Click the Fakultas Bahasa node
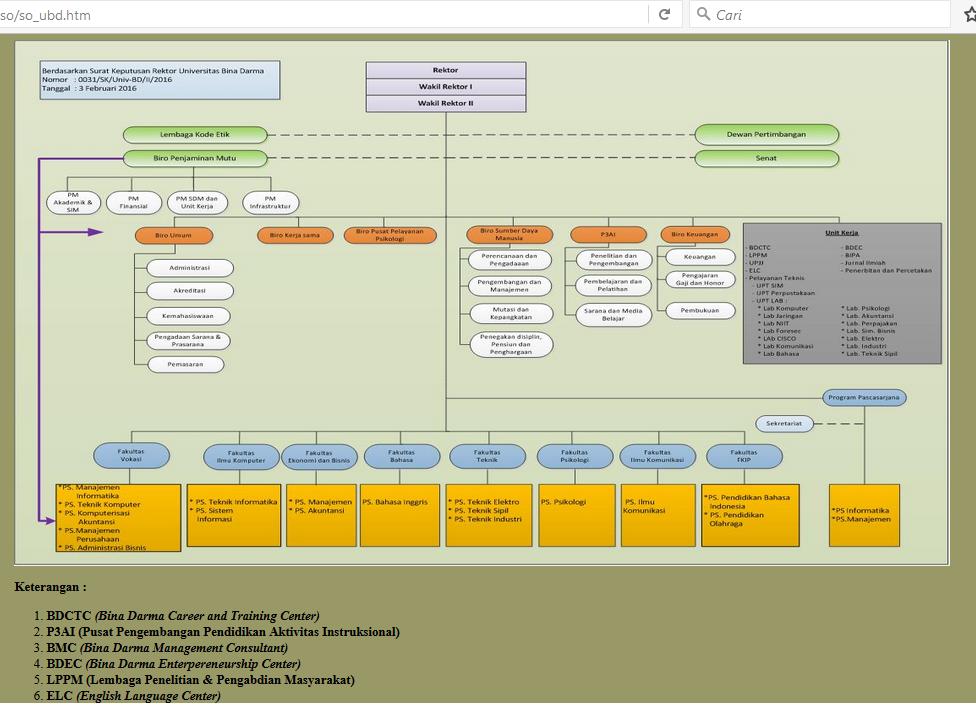 (x=401, y=456)
